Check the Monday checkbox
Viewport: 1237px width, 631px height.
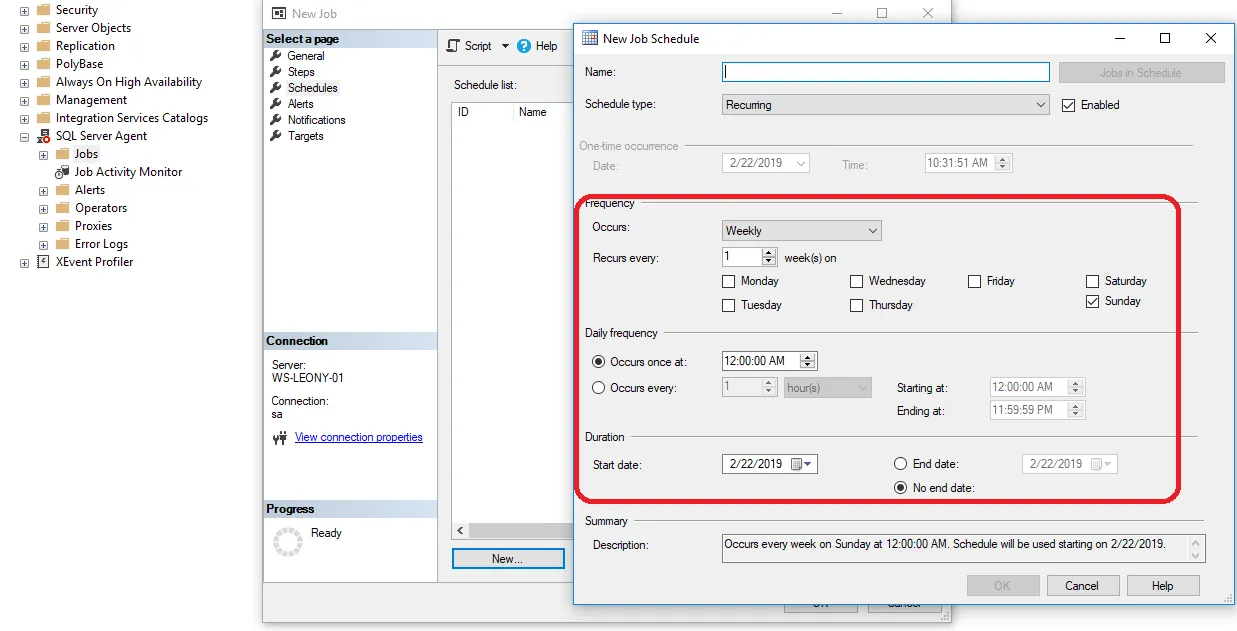point(729,282)
